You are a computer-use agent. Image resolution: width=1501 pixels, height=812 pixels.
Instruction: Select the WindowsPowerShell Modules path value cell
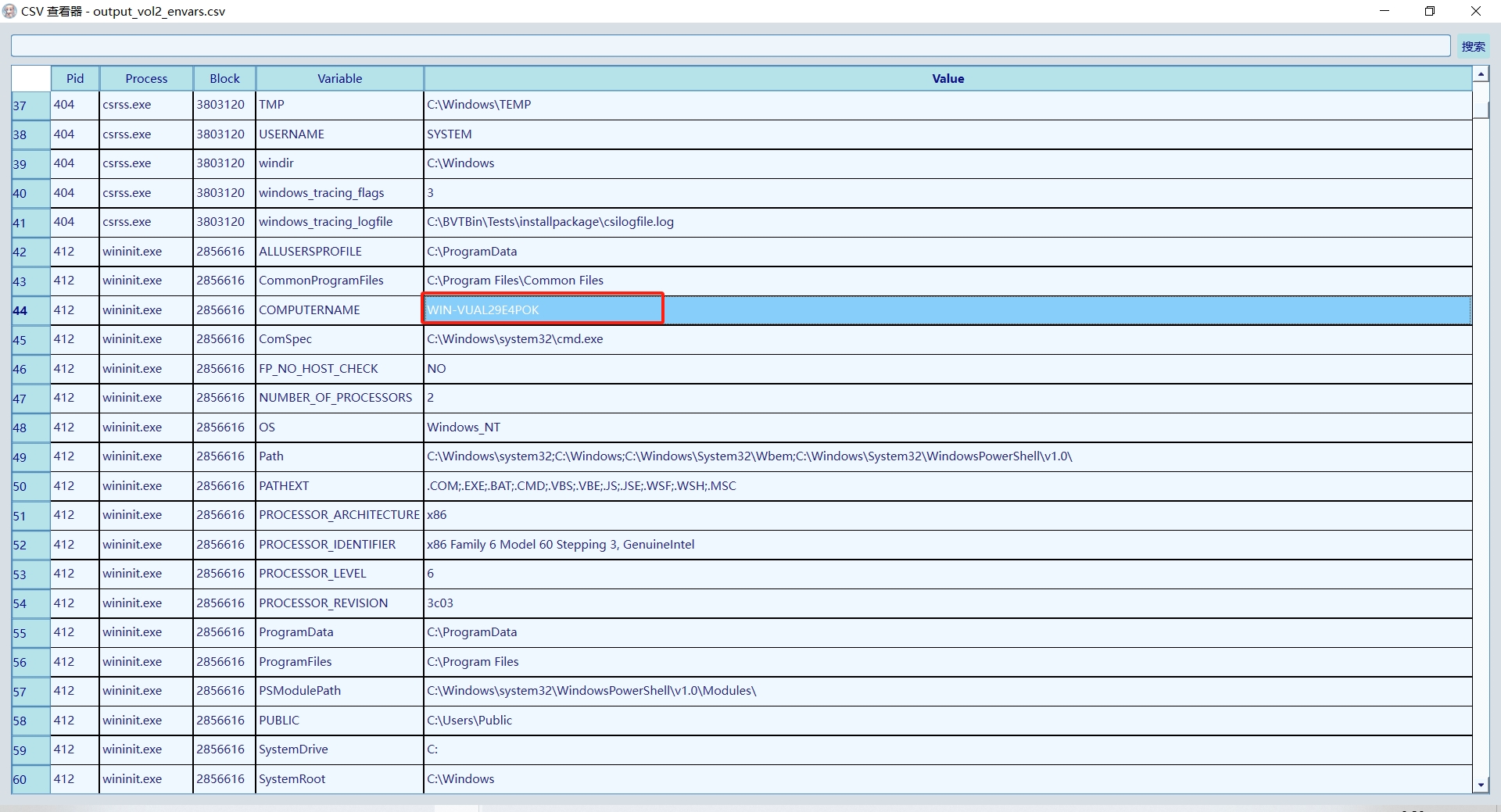948,691
